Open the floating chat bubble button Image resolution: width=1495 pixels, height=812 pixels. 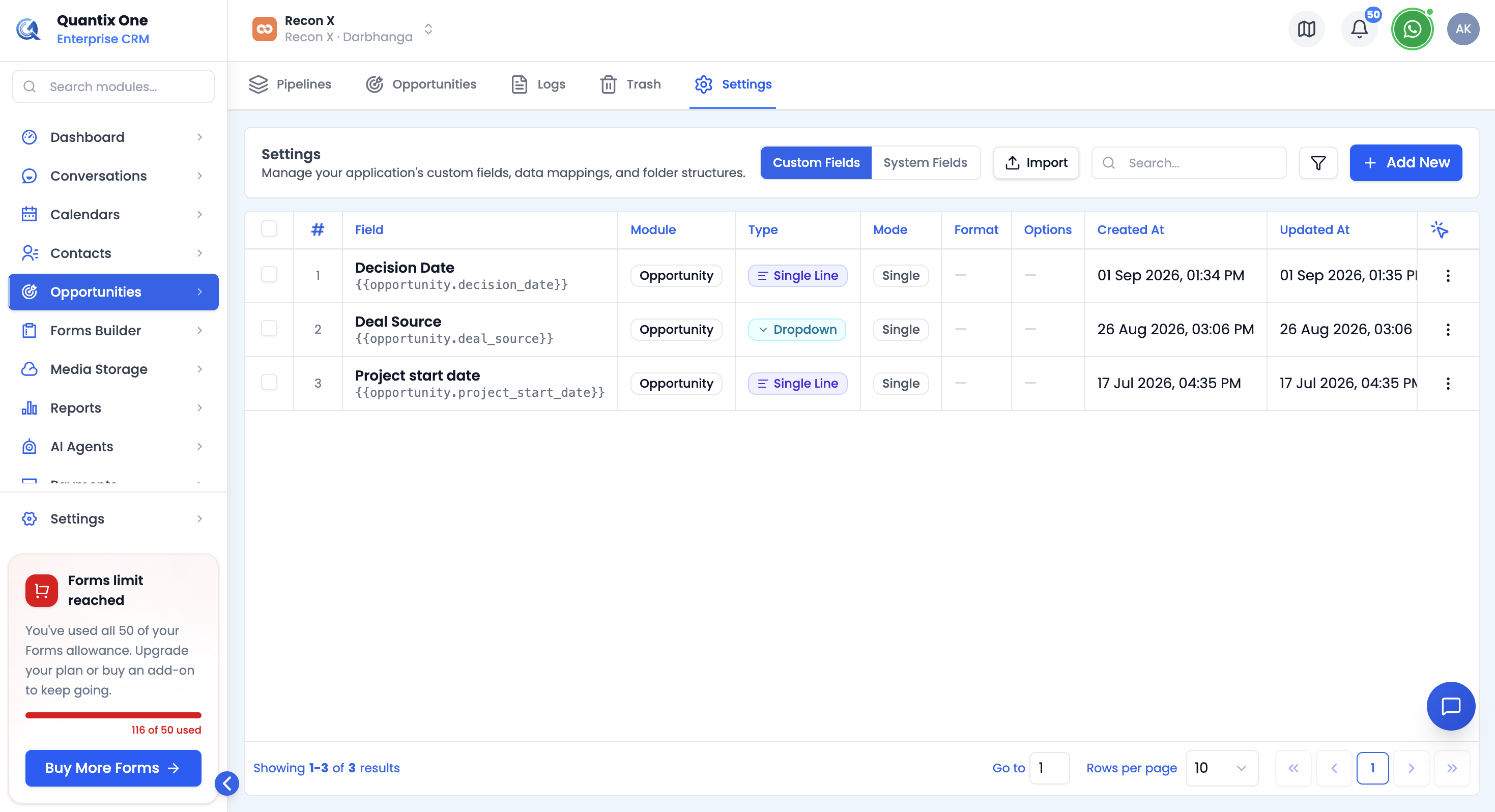click(1450, 706)
